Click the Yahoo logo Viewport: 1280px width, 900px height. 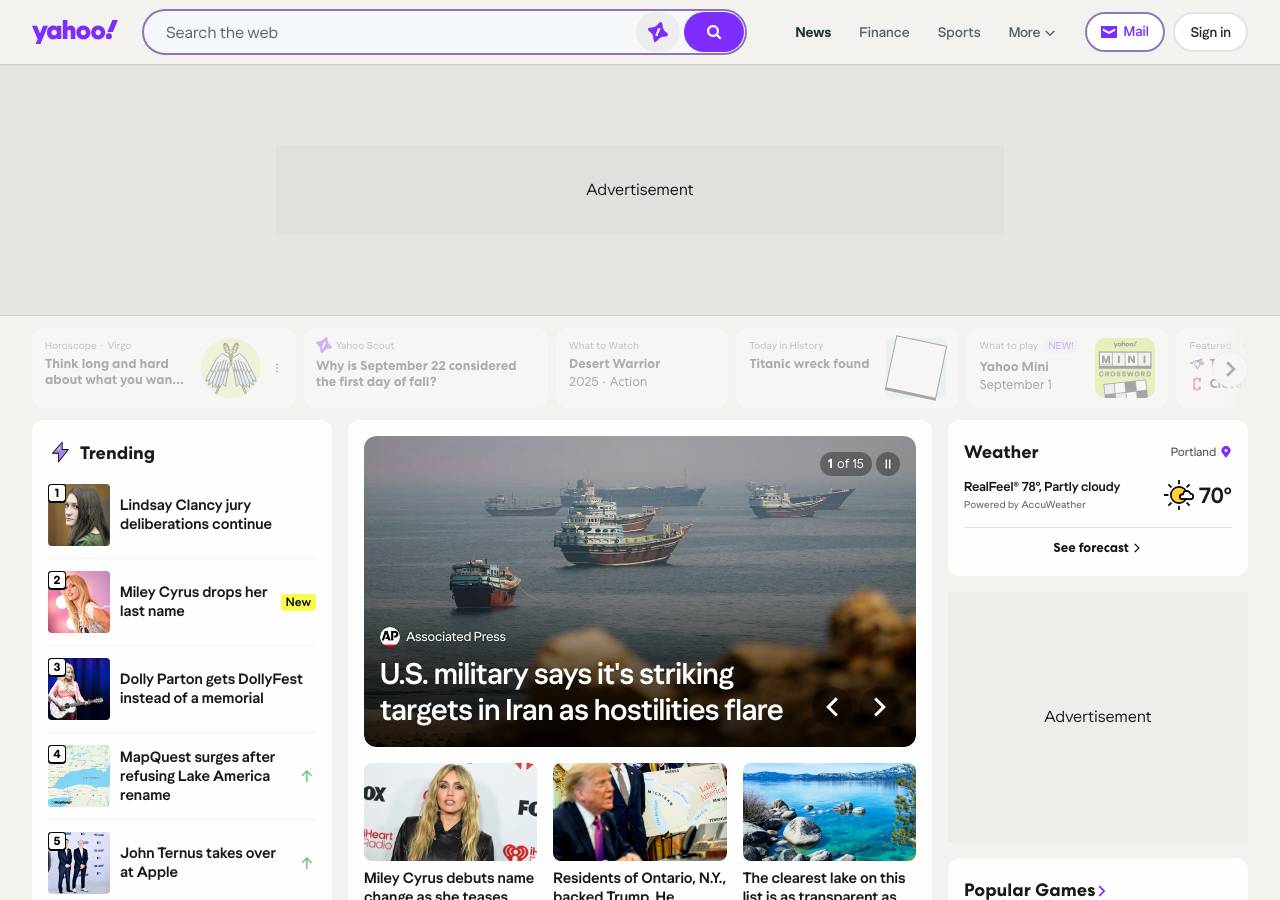75,32
